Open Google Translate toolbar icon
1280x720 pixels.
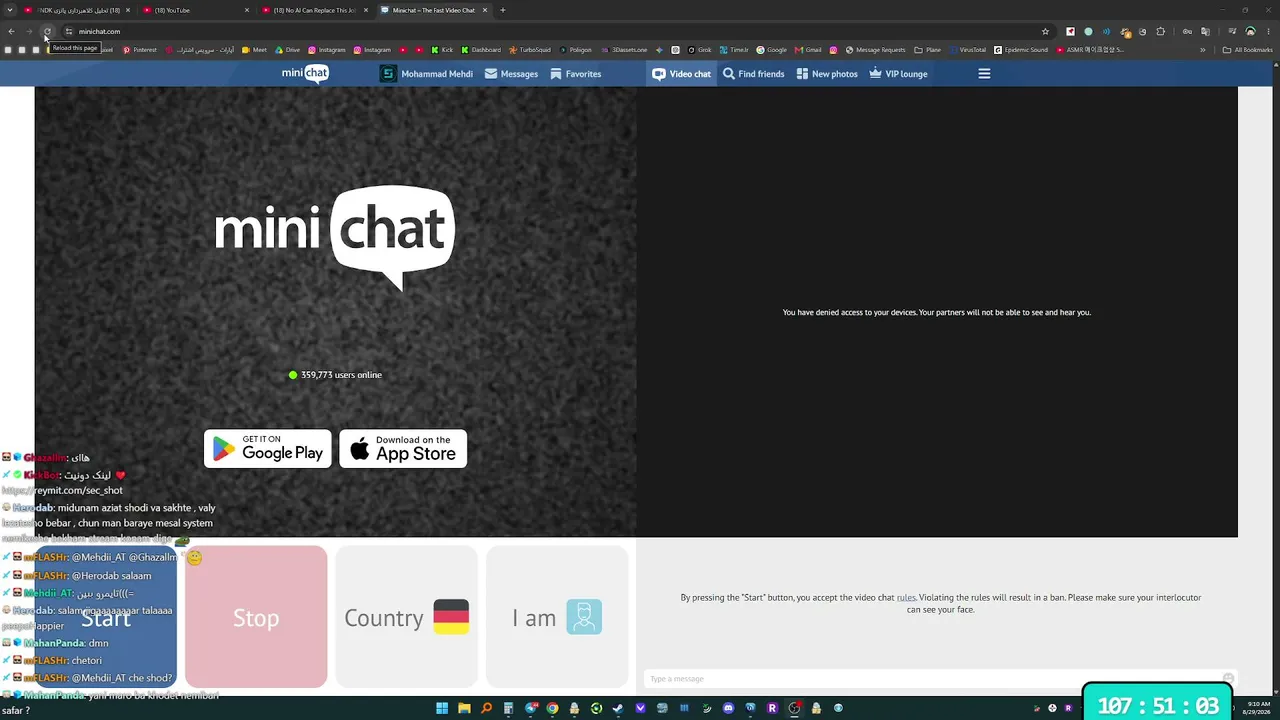1205,31
